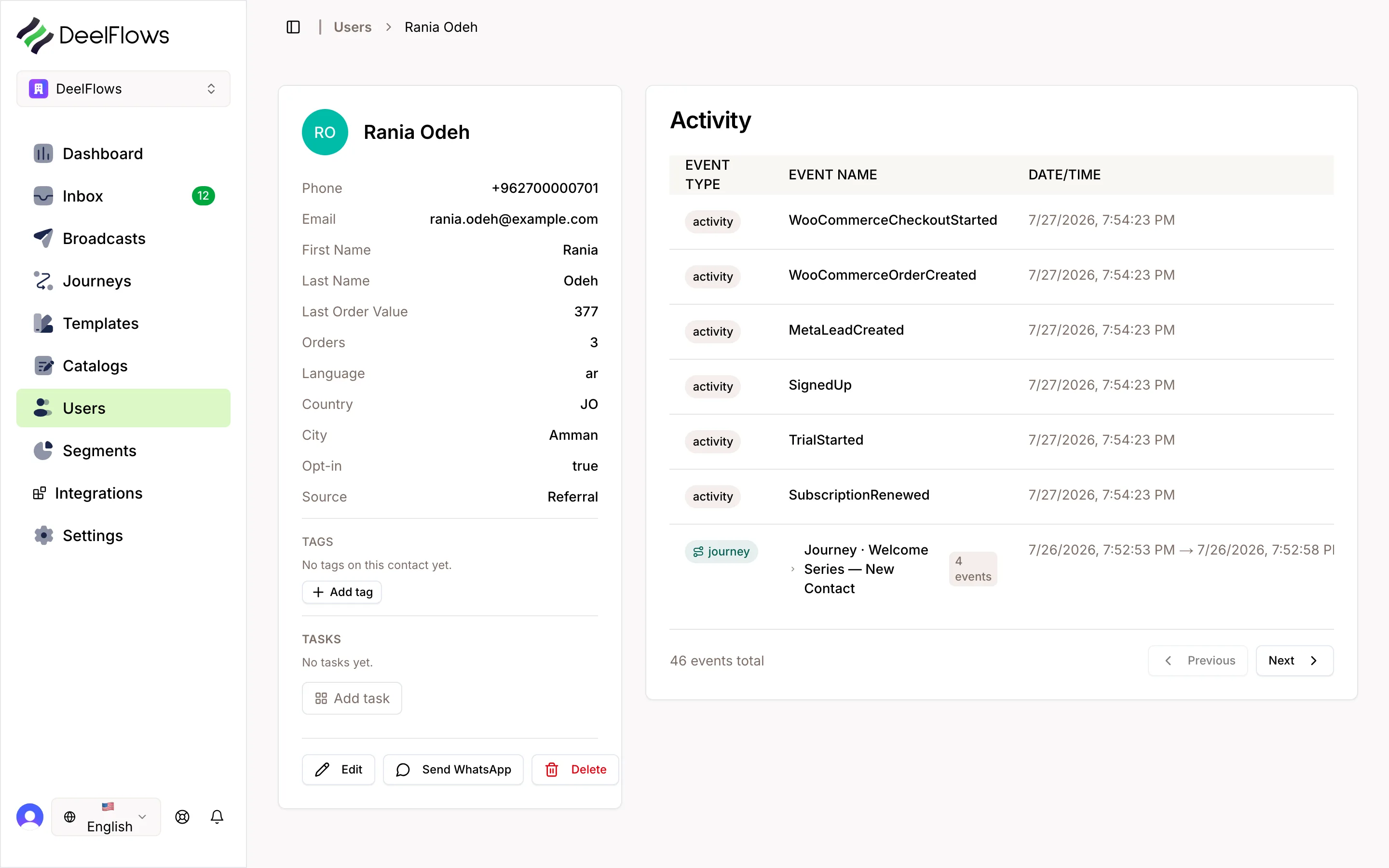Screen dimensions: 1389x868
Task: Open the notifications bell
Action: (217, 817)
